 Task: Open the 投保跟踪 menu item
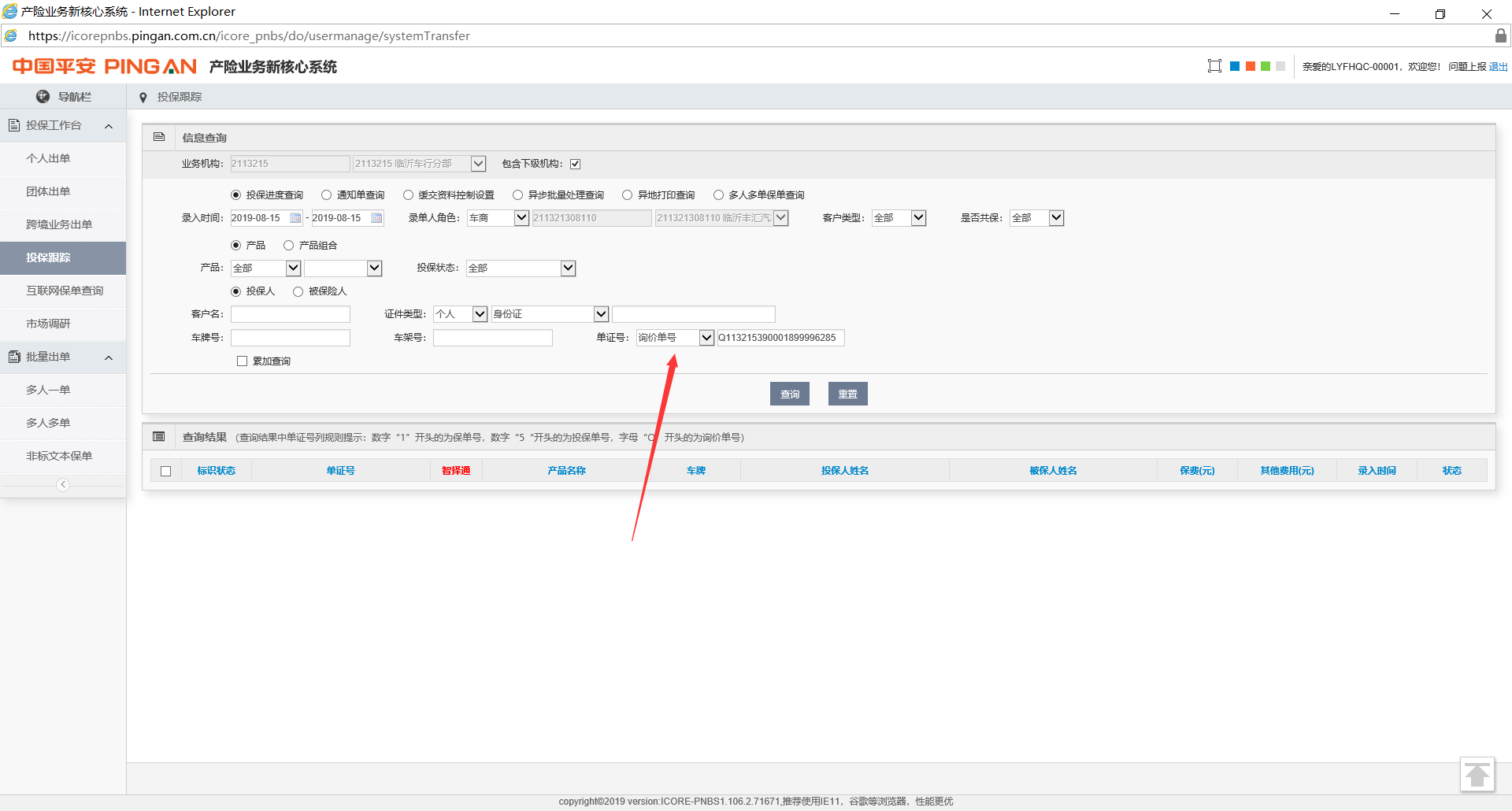click(63, 257)
